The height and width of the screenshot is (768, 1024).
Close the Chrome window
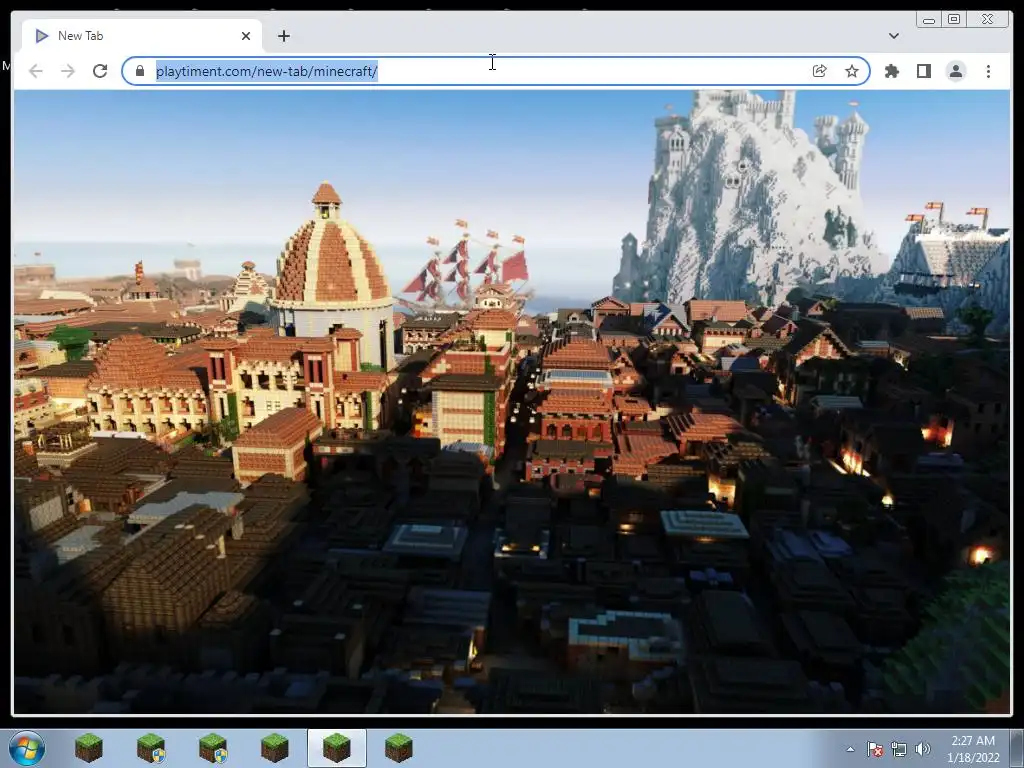click(988, 20)
